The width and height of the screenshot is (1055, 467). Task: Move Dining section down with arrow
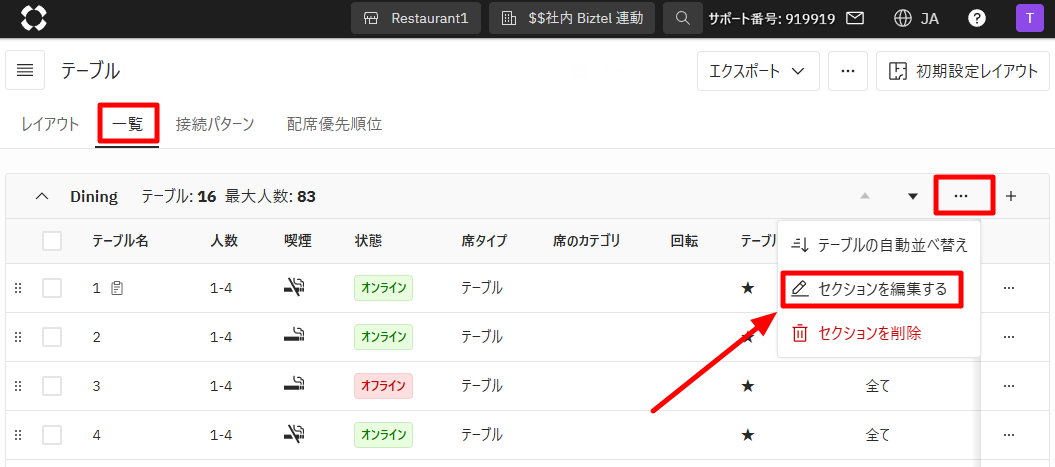[x=912, y=196]
